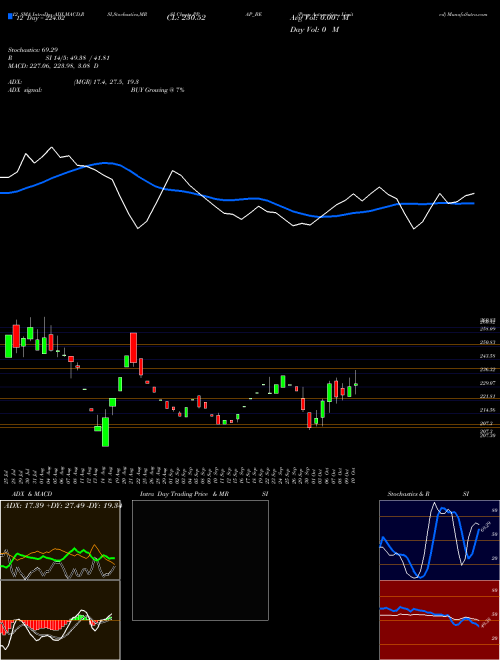
Task: Click the Intra Day Trading Price & MRSI title
Action: pyautogui.click(x=204, y=494)
